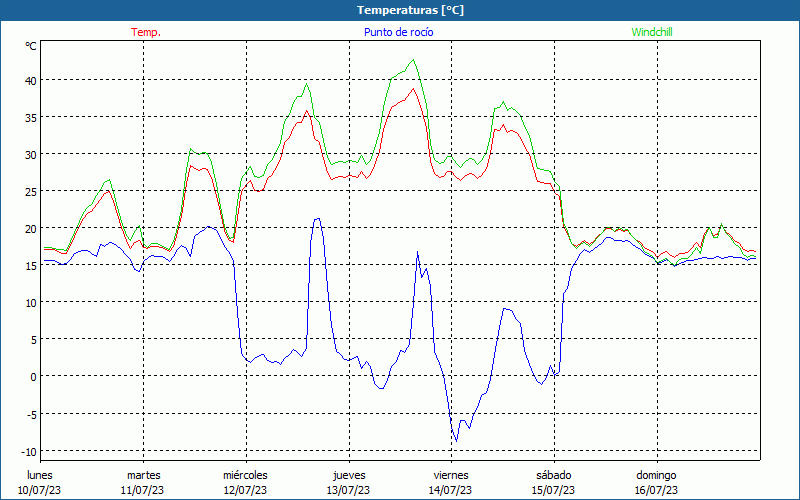Click the date label 15/07/23

coord(554,490)
